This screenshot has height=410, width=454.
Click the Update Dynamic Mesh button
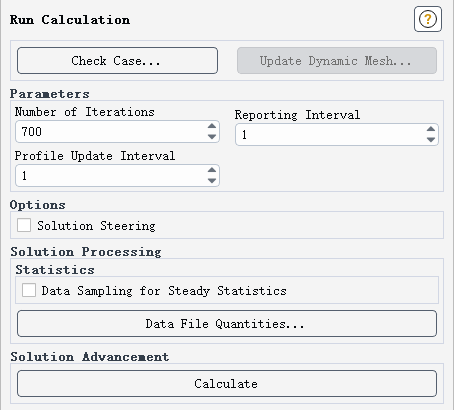coord(337,61)
